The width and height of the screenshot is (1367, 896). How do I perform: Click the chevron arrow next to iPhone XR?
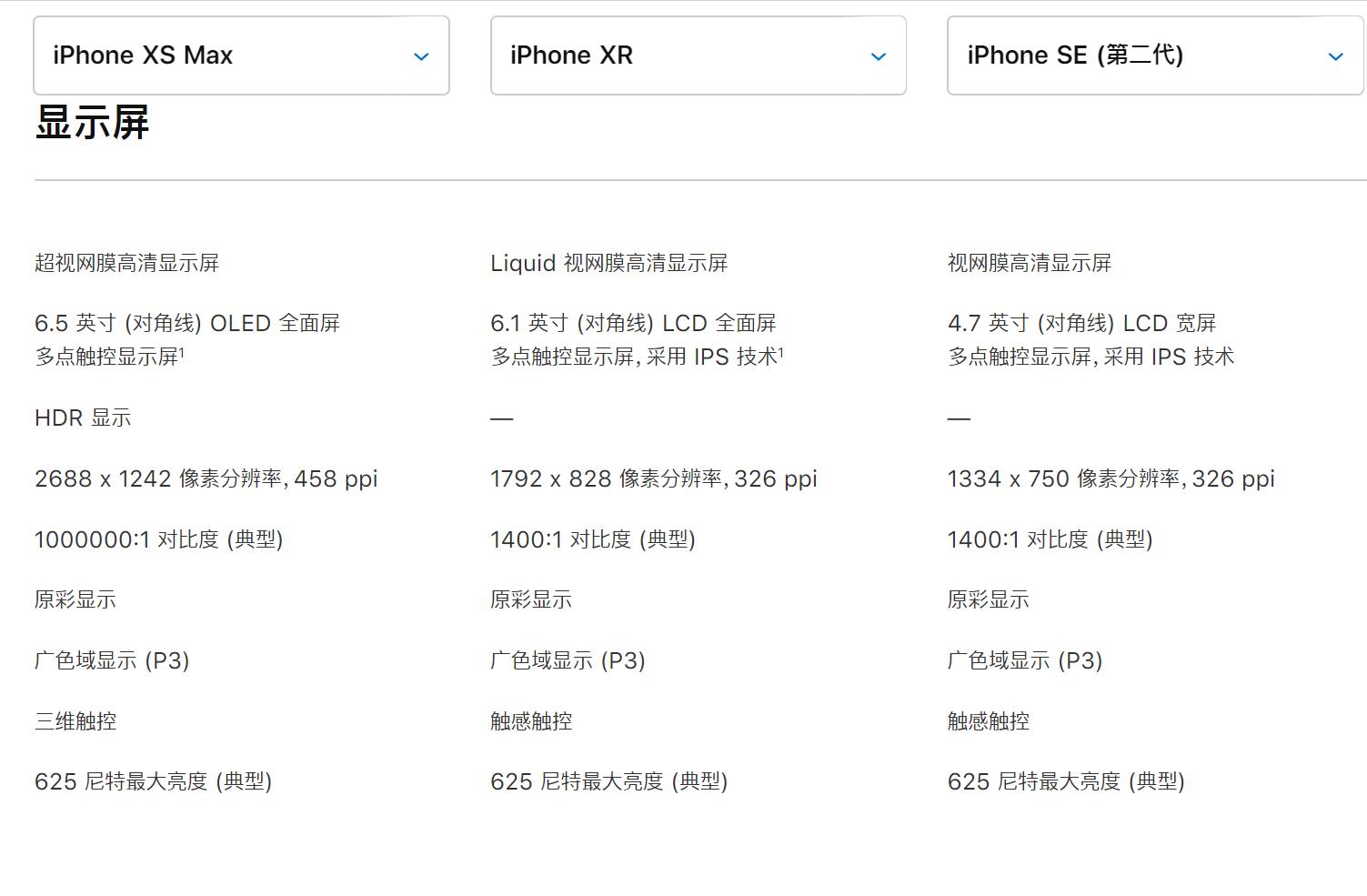coord(879,56)
